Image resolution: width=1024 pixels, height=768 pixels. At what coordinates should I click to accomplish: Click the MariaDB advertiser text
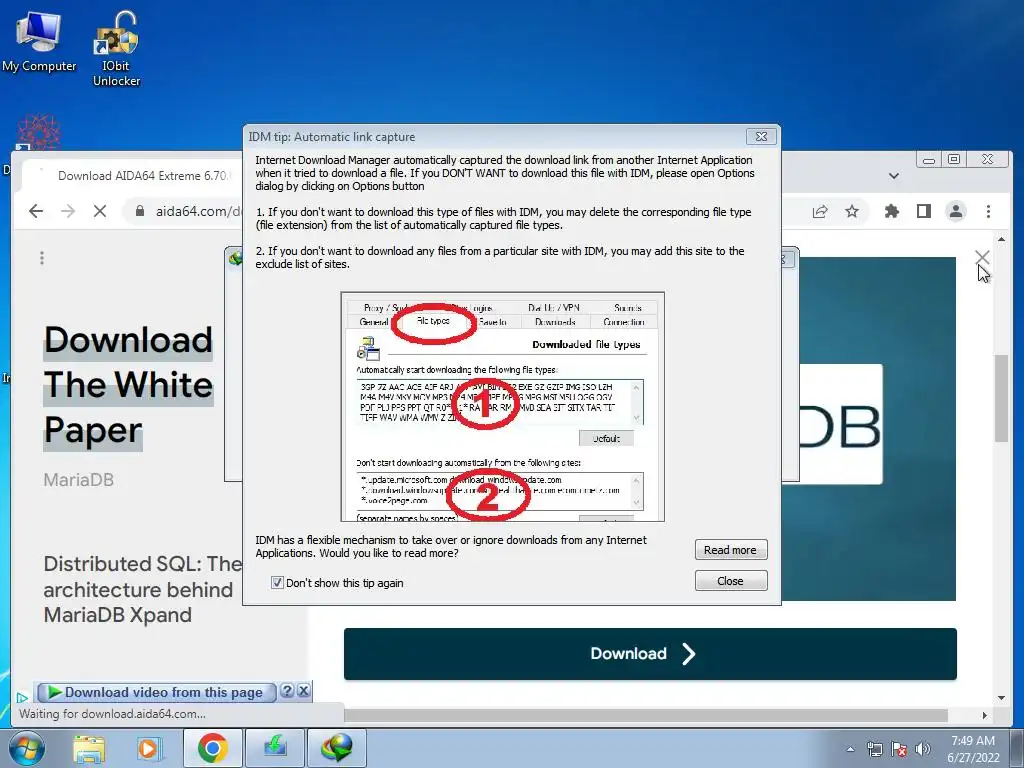coord(78,480)
